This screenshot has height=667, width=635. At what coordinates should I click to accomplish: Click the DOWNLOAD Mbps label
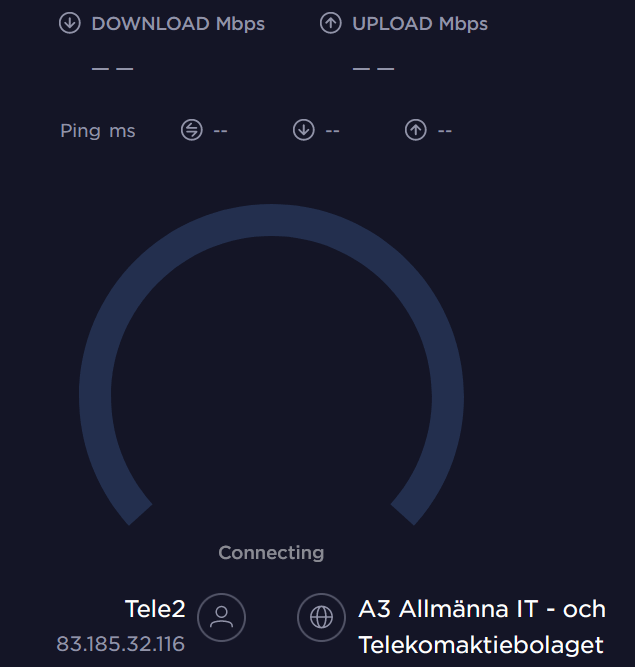pos(178,23)
